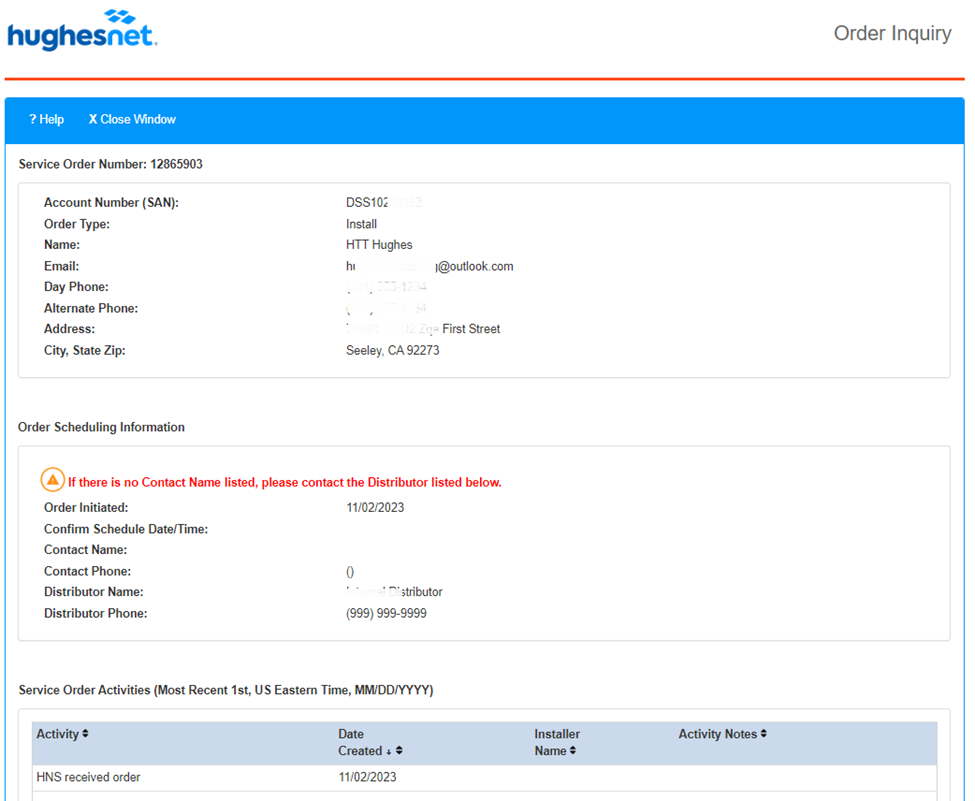Click the orange warning triangle icon
The image size is (975, 801).
click(x=53, y=481)
